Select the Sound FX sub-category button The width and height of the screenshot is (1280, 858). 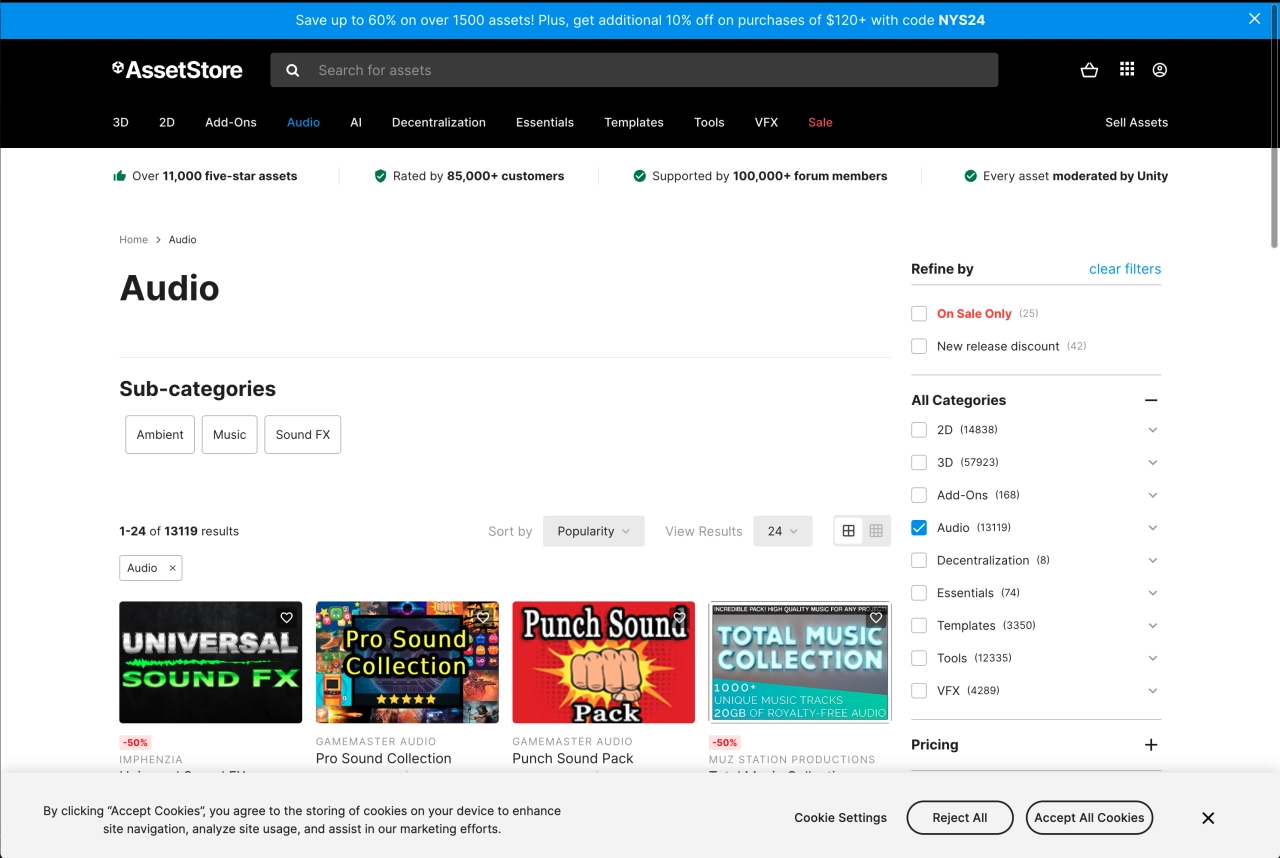(303, 435)
